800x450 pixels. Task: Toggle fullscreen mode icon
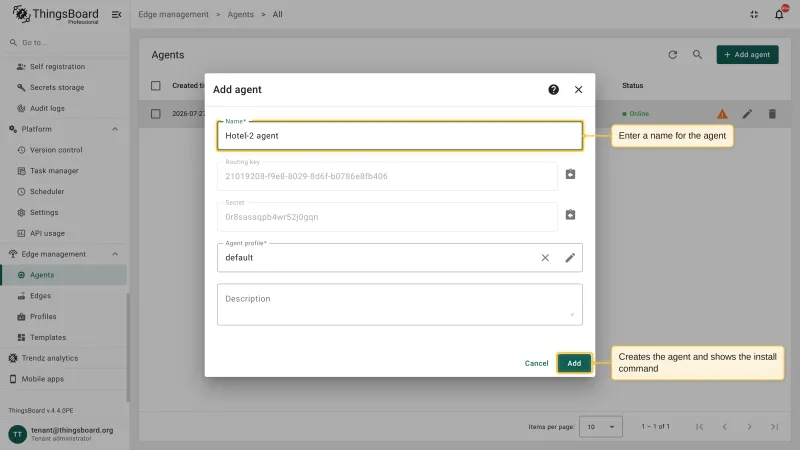tap(754, 14)
